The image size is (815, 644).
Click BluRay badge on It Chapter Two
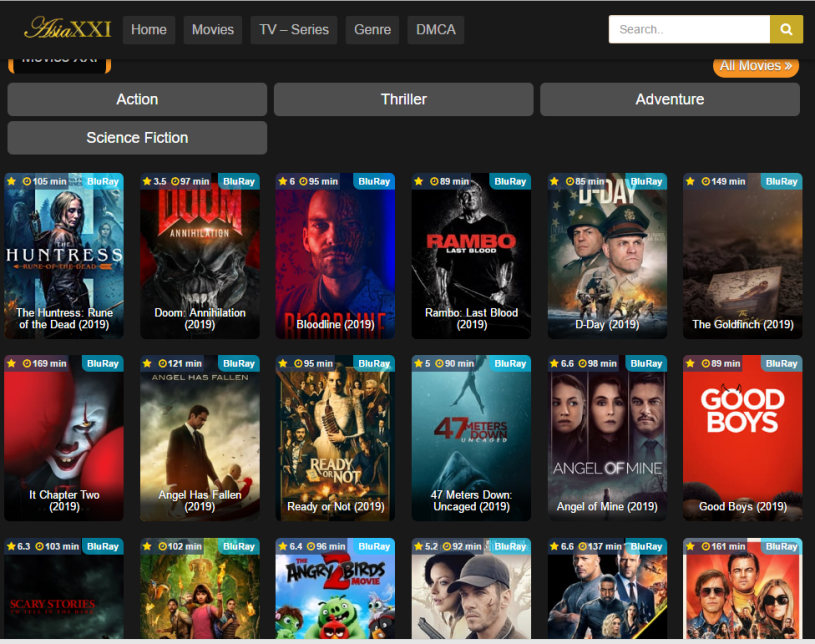pyautogui.click(x=102, y=364)
